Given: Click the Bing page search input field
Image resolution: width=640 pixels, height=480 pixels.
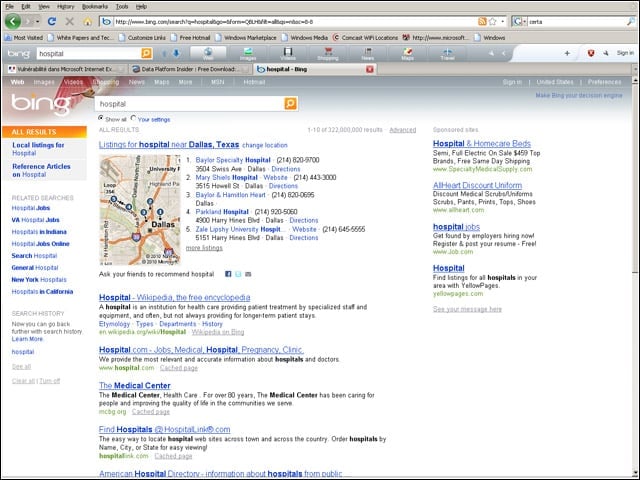Looking at the screenshot, I should tap(189, 104).
